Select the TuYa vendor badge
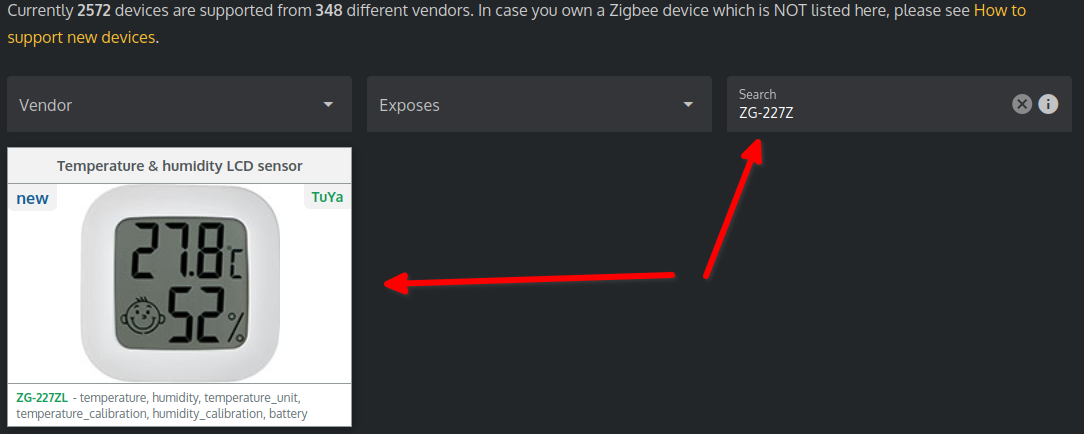Viewport: 1084px width, 434px height. pyautogui.click(x=327, y=198)
